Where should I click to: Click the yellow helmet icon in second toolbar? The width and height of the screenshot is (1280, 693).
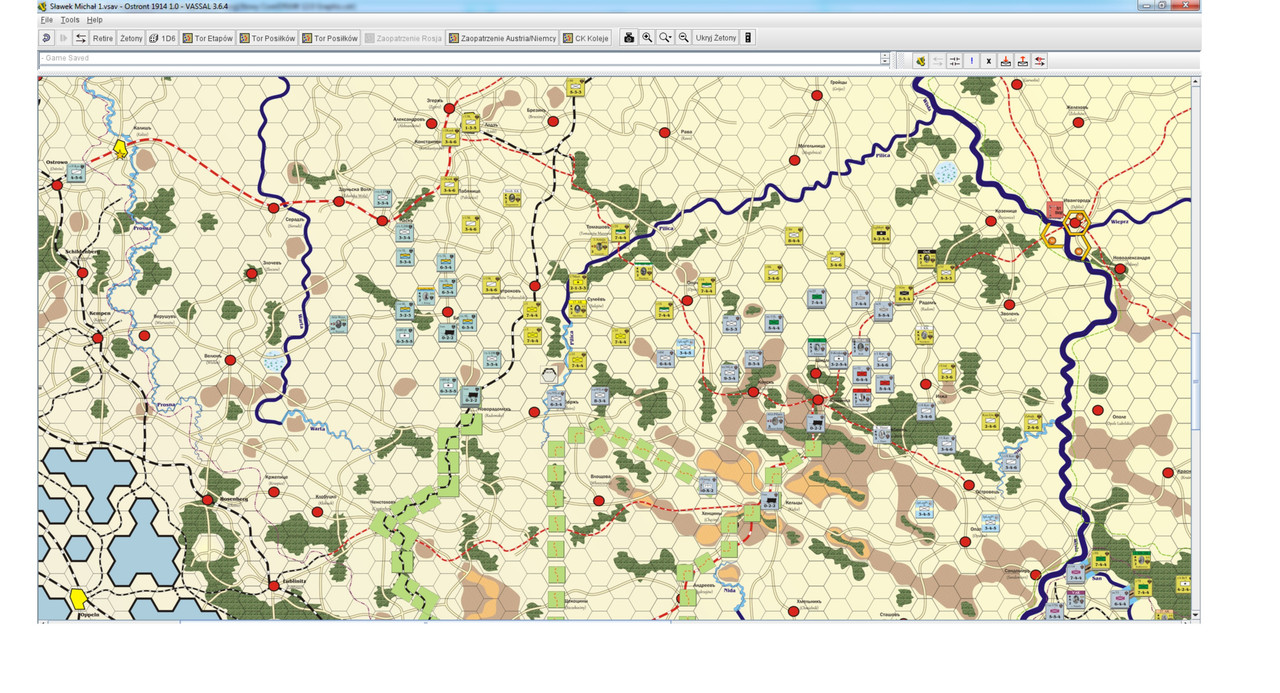[x=920, y=61]
